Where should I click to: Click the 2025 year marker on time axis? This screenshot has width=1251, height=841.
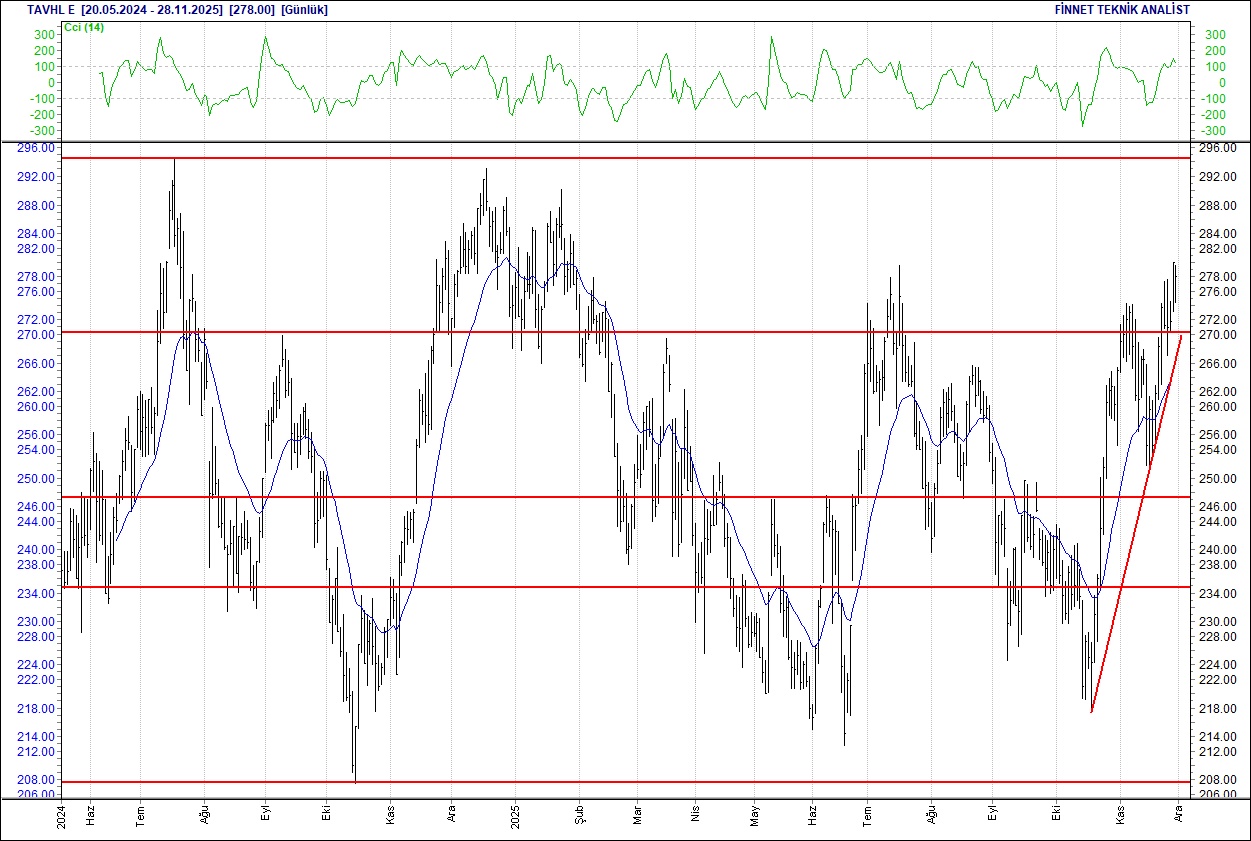514,816
